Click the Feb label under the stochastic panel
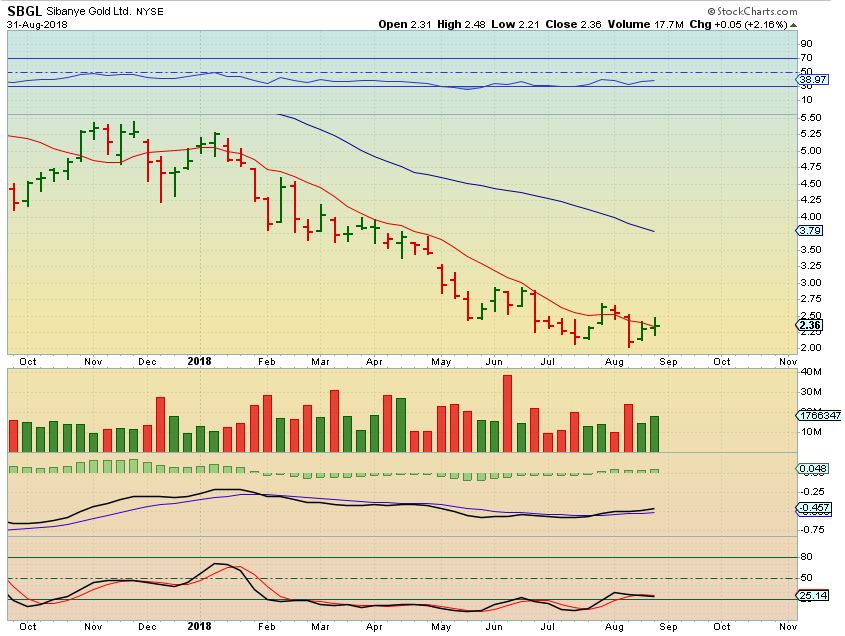Screen dimensions: 845x636 pyautogui.click(x=267, y=626)
